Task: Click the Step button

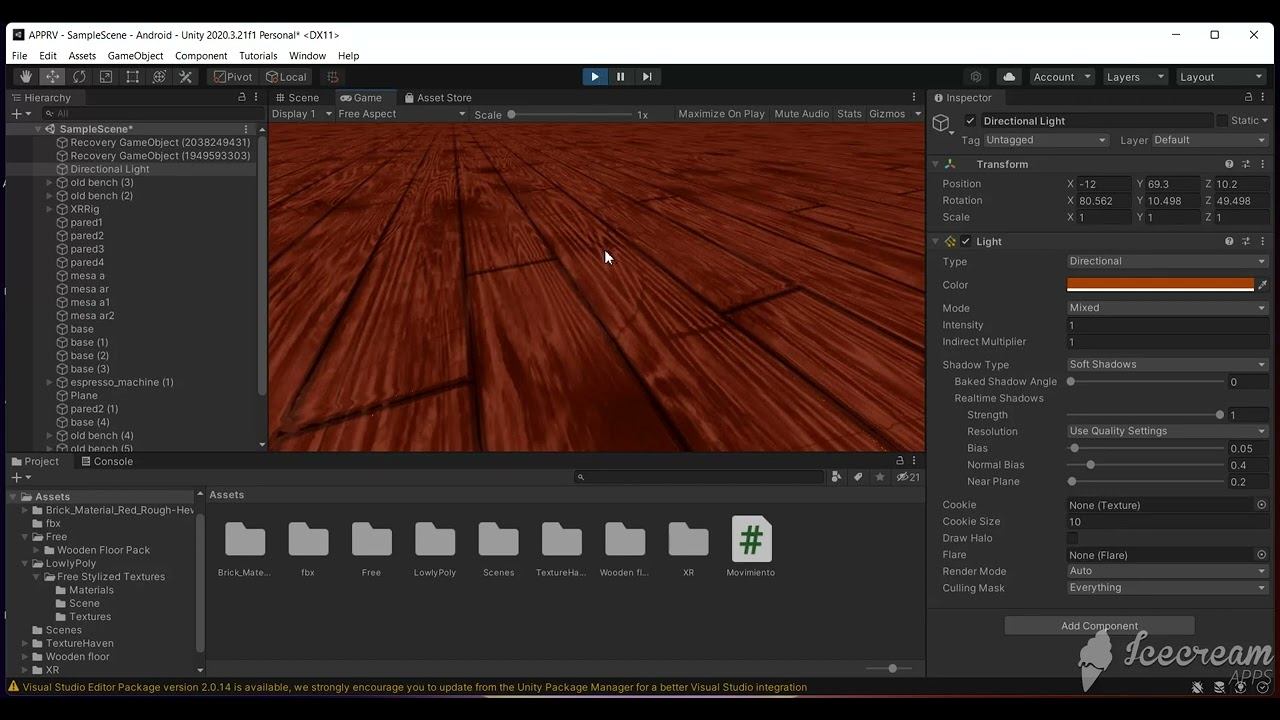Action: point(647,77)
